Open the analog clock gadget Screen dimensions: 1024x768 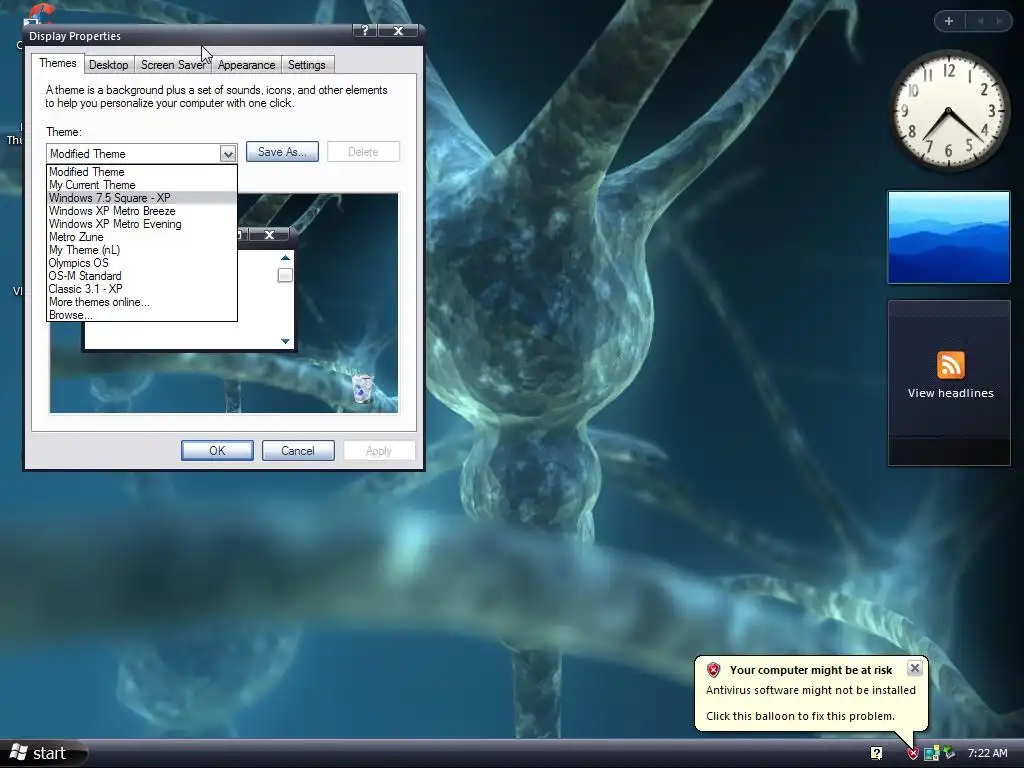click(948, 111)
